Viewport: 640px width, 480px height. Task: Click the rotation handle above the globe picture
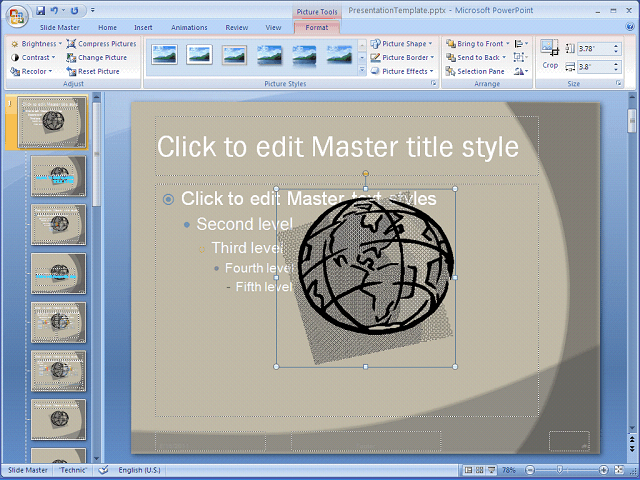click(x=366, y=174)
